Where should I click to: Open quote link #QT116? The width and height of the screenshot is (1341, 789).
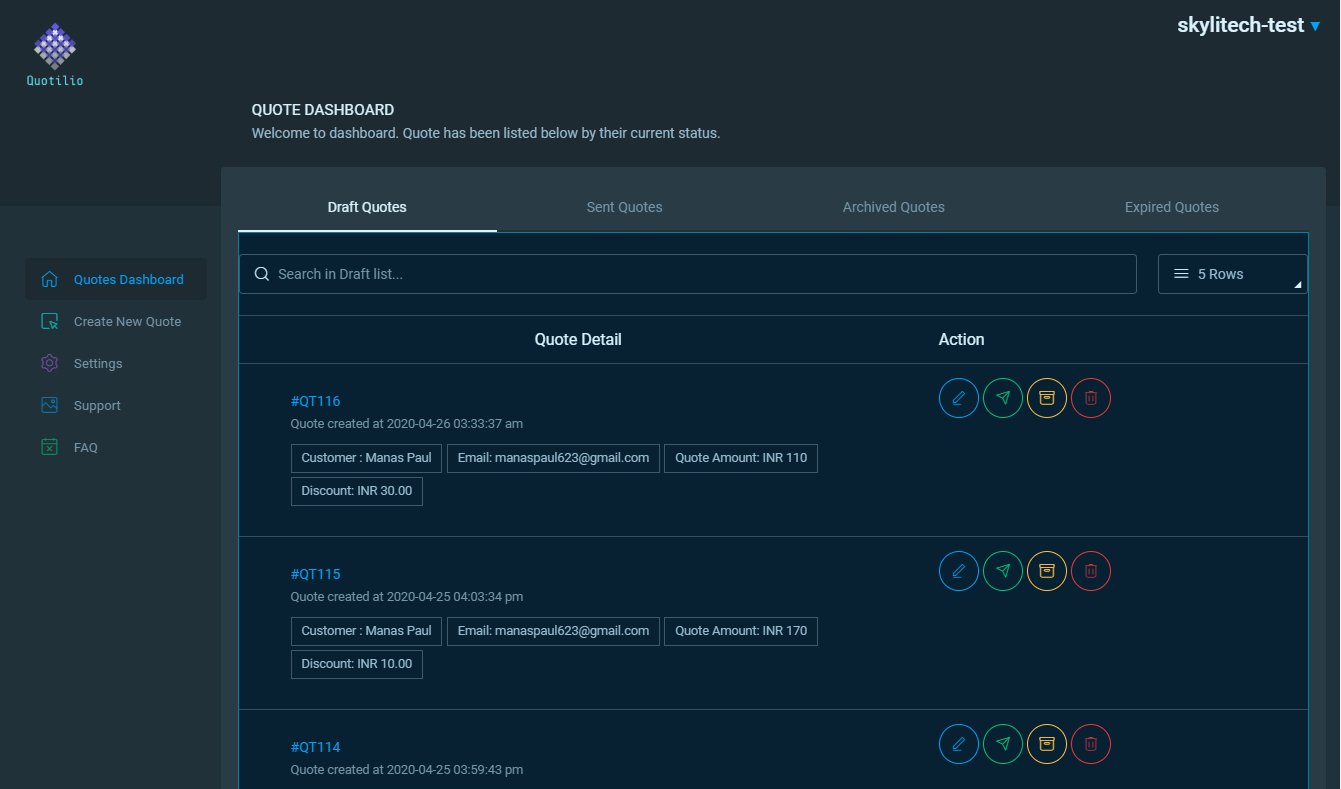pyautogui.click(x=315, y=401)
